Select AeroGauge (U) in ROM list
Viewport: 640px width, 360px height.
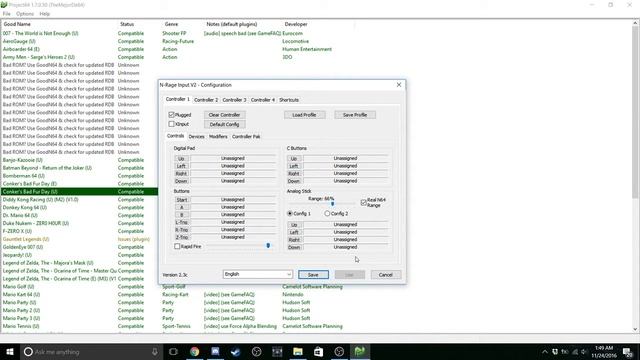tap(19, 41)
